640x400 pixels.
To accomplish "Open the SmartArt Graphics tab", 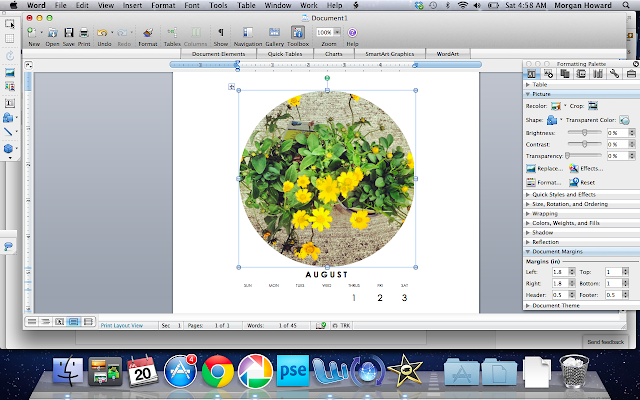I will [390, 54].
